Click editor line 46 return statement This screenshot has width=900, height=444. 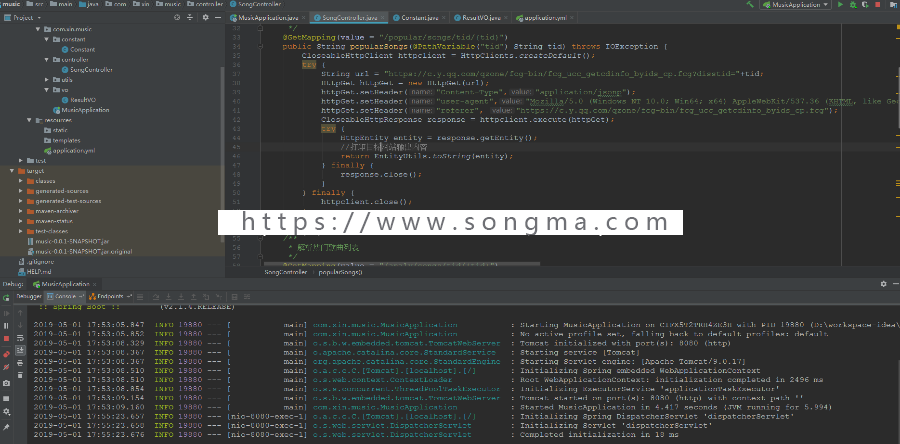point(426,156)
